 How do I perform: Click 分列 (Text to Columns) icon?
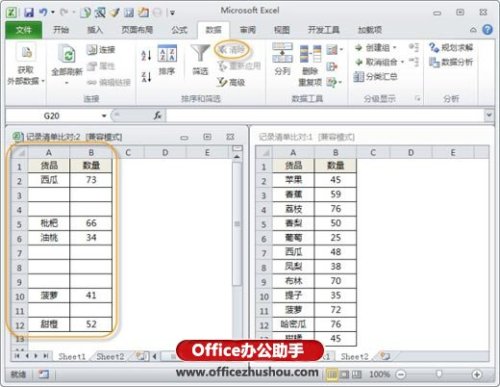pyautogui.click(x=282, y=53)
